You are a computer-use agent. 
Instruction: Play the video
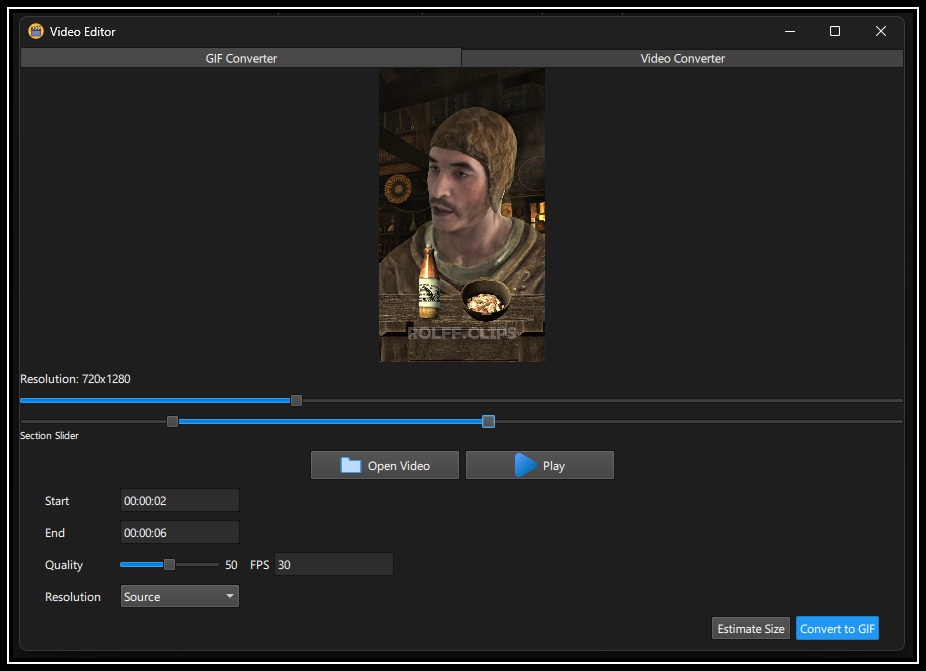click(x=540, y=465)
